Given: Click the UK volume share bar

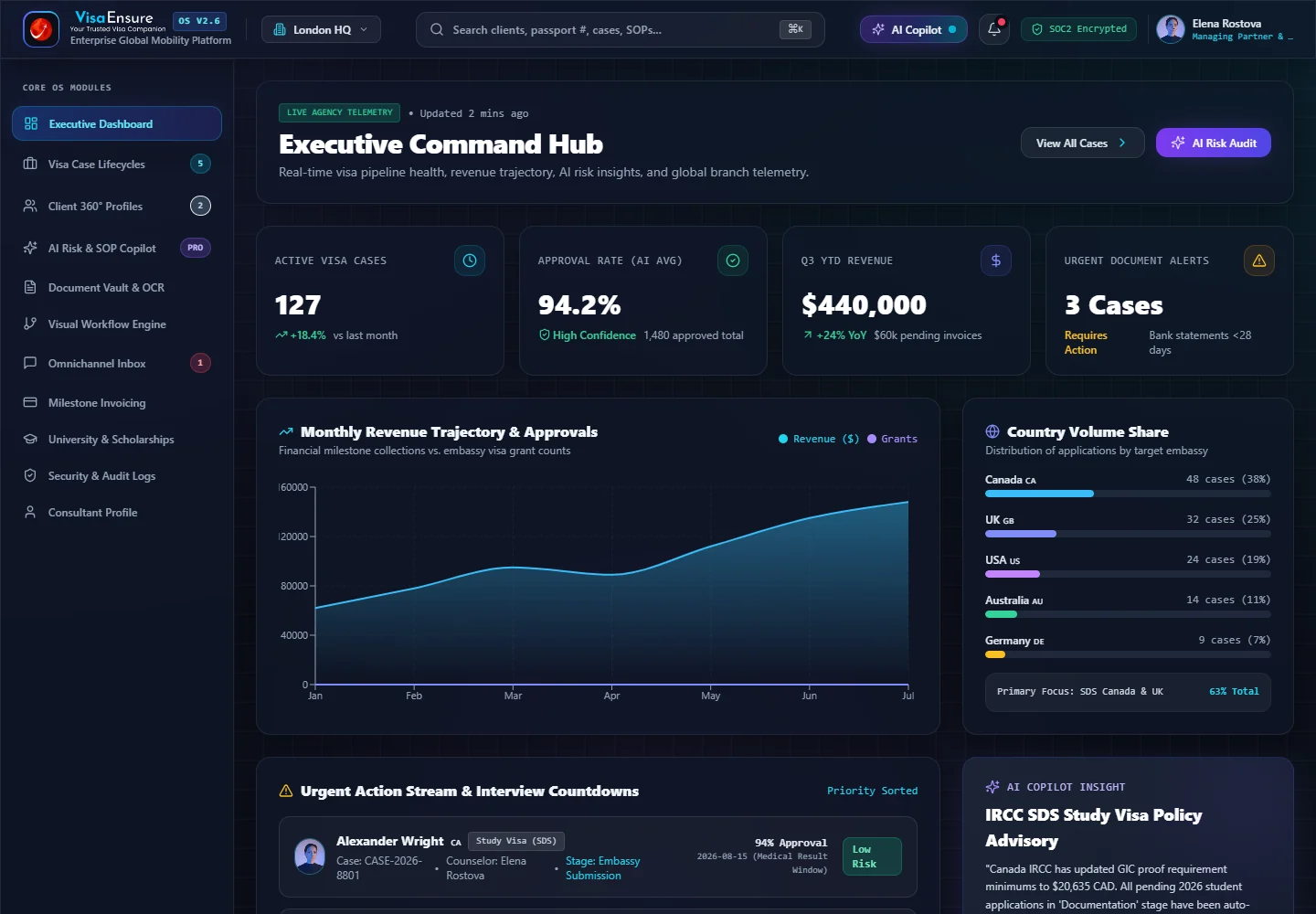Looking at the screenshot, I should 1128,534.
